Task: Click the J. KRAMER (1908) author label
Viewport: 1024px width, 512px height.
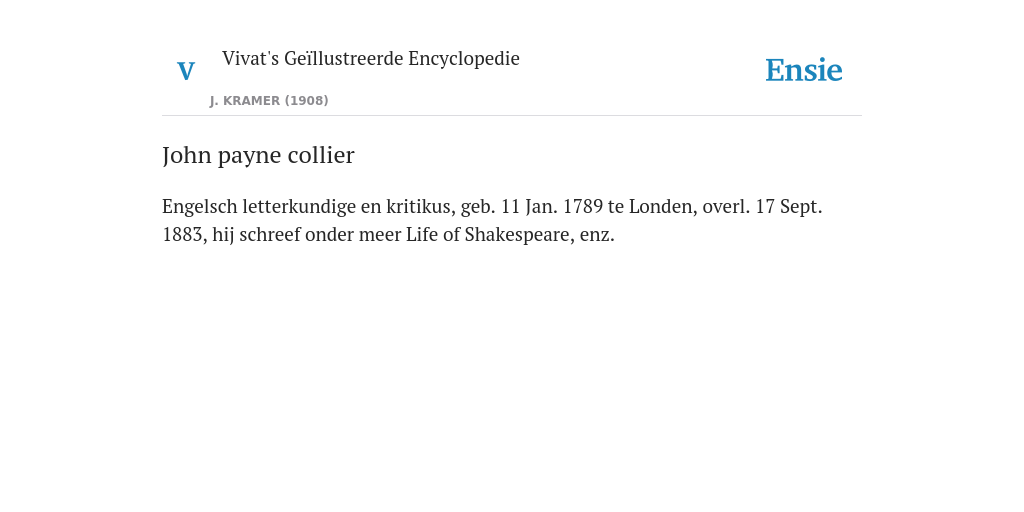Action: 269,101
